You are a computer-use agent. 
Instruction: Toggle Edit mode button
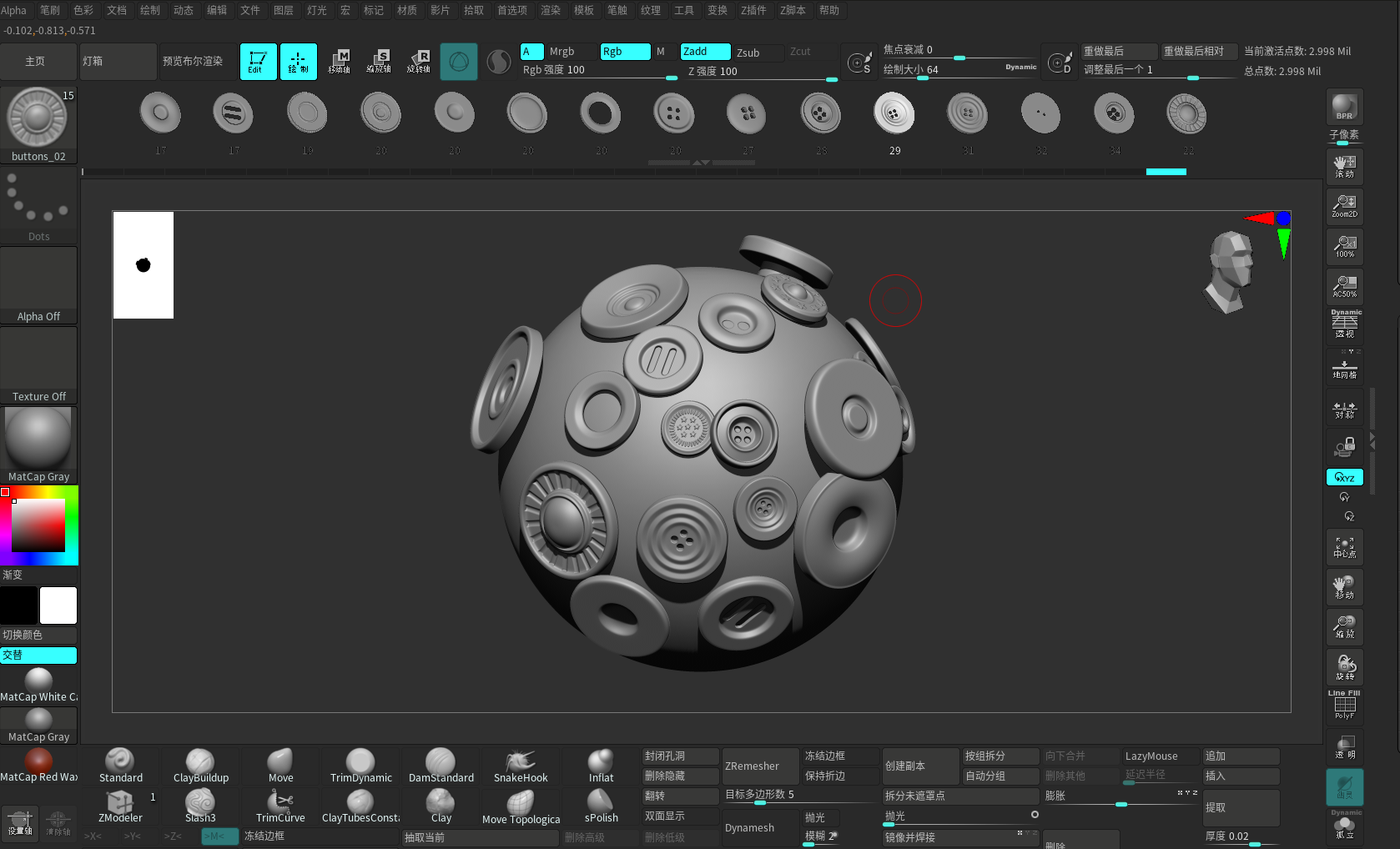[x=258, y=61]
